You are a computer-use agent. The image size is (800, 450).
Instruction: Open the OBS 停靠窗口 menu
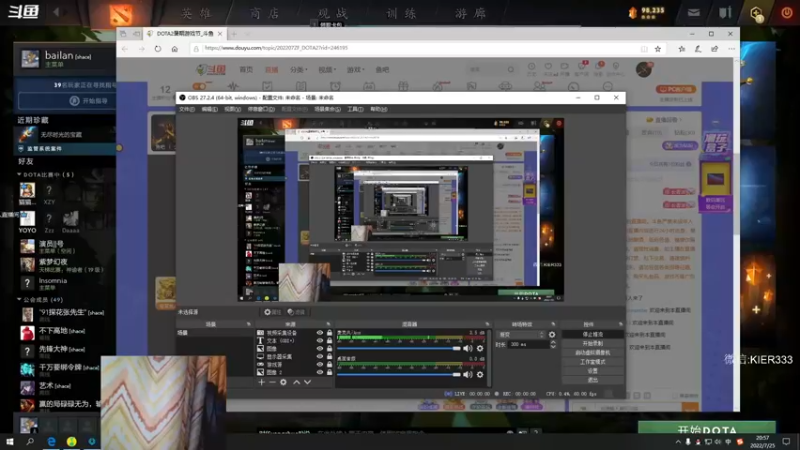point(261,109)
